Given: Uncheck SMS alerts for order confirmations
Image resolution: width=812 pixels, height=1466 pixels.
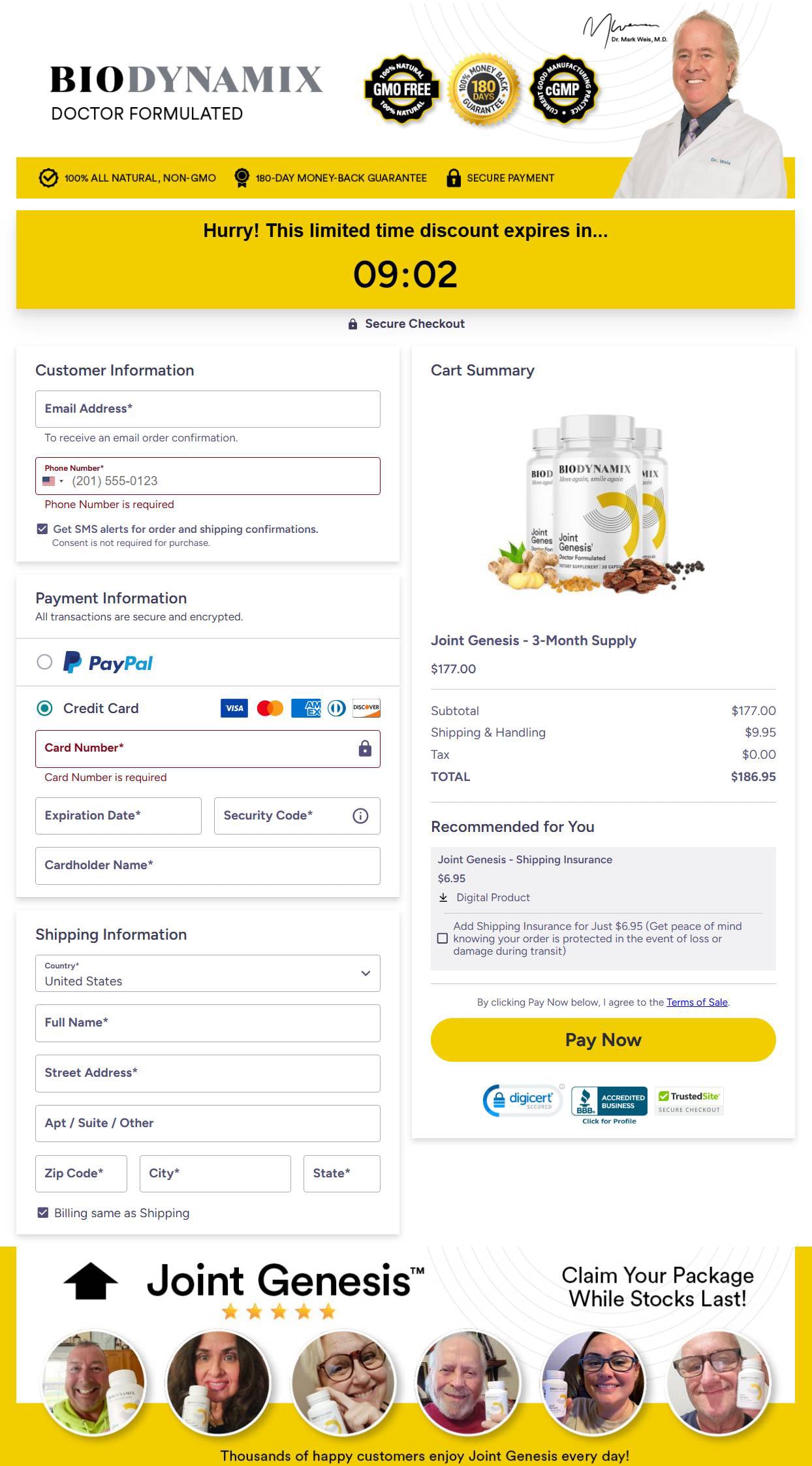Looking at the screenshot, I should tap(42, 529).
